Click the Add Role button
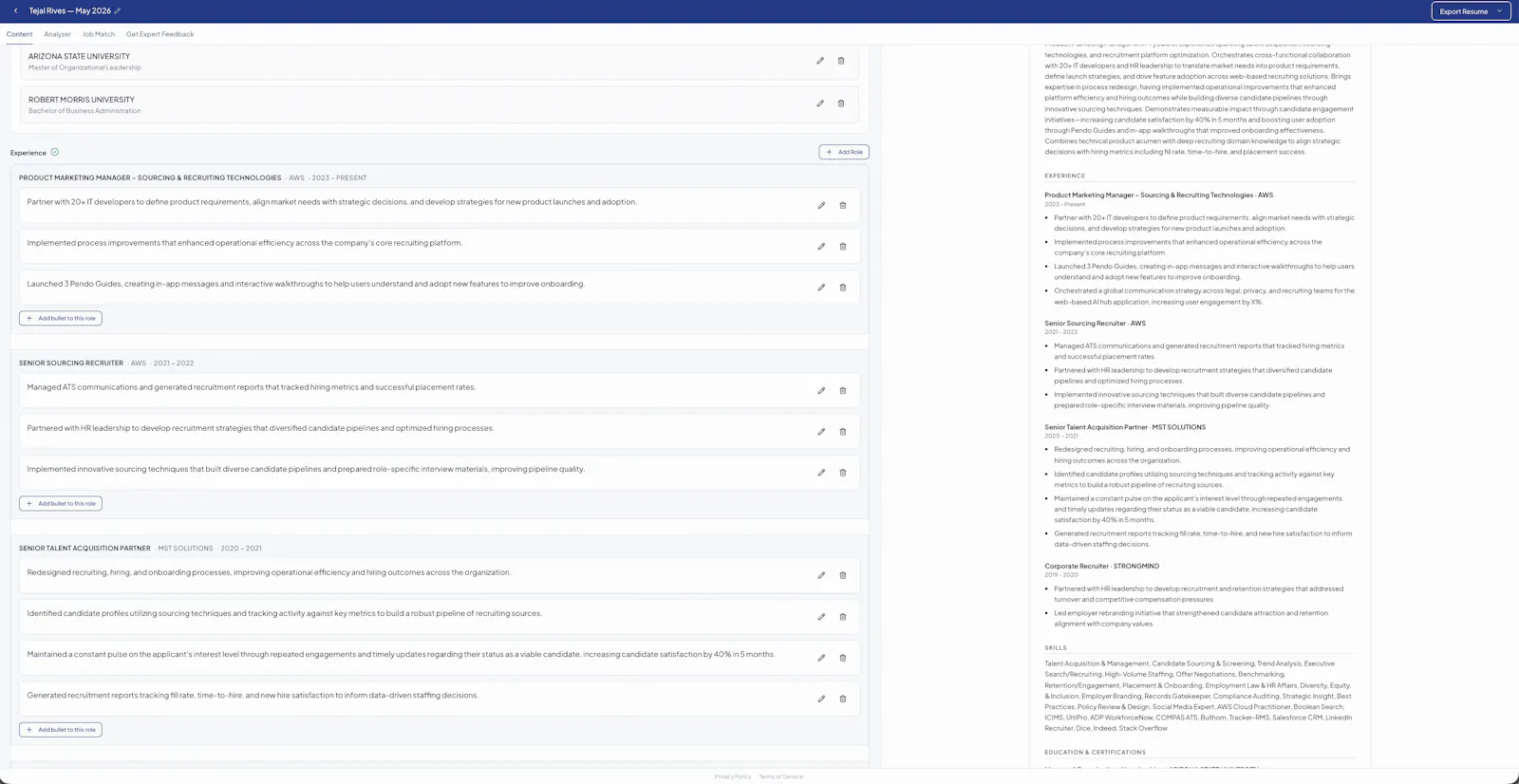The width and height of the screenshot is (1519, 784). point(844,152)
